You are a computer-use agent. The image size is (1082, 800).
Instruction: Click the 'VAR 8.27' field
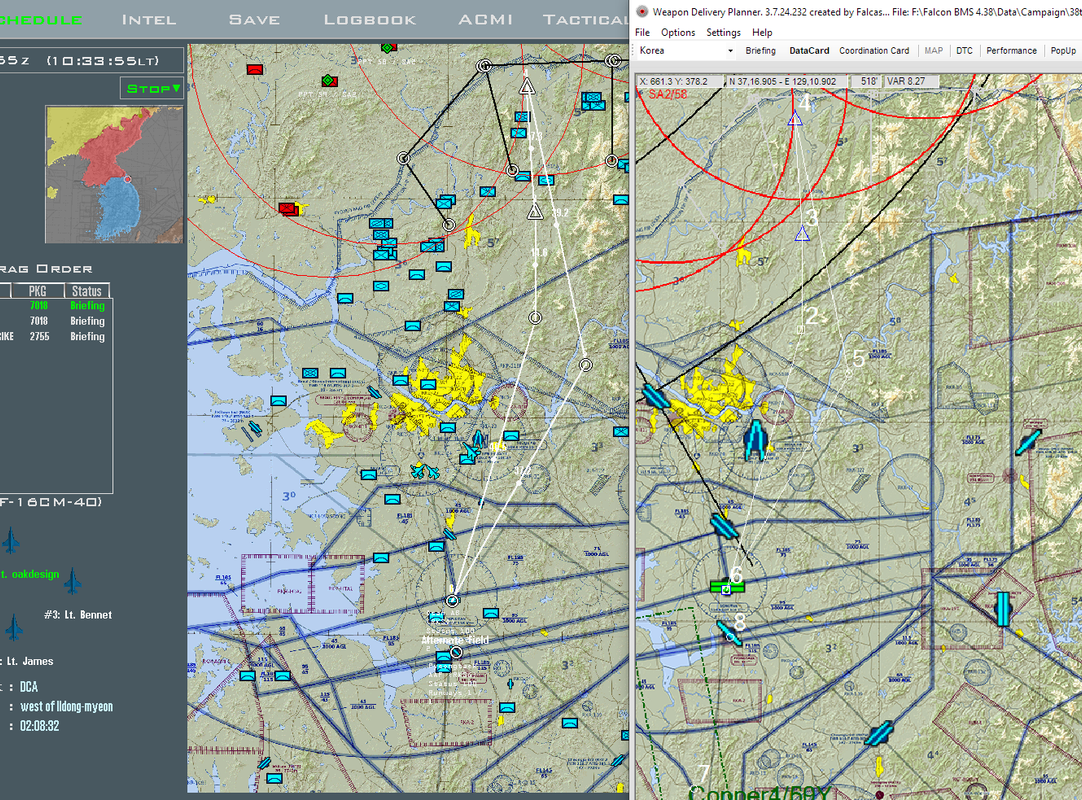pyautogui.click(x=911, y=81)
